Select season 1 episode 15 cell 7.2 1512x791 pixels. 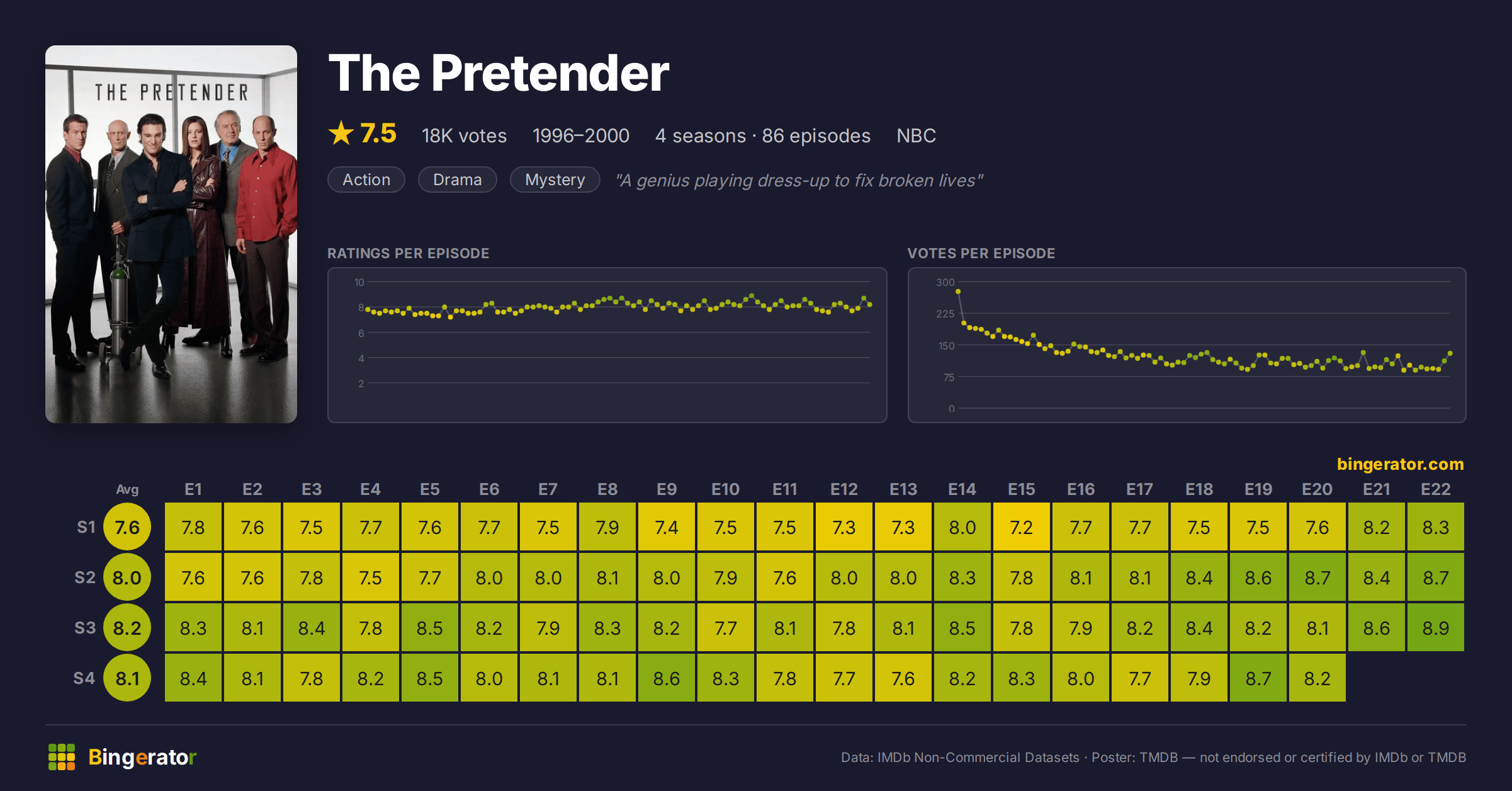[1022, 527]
